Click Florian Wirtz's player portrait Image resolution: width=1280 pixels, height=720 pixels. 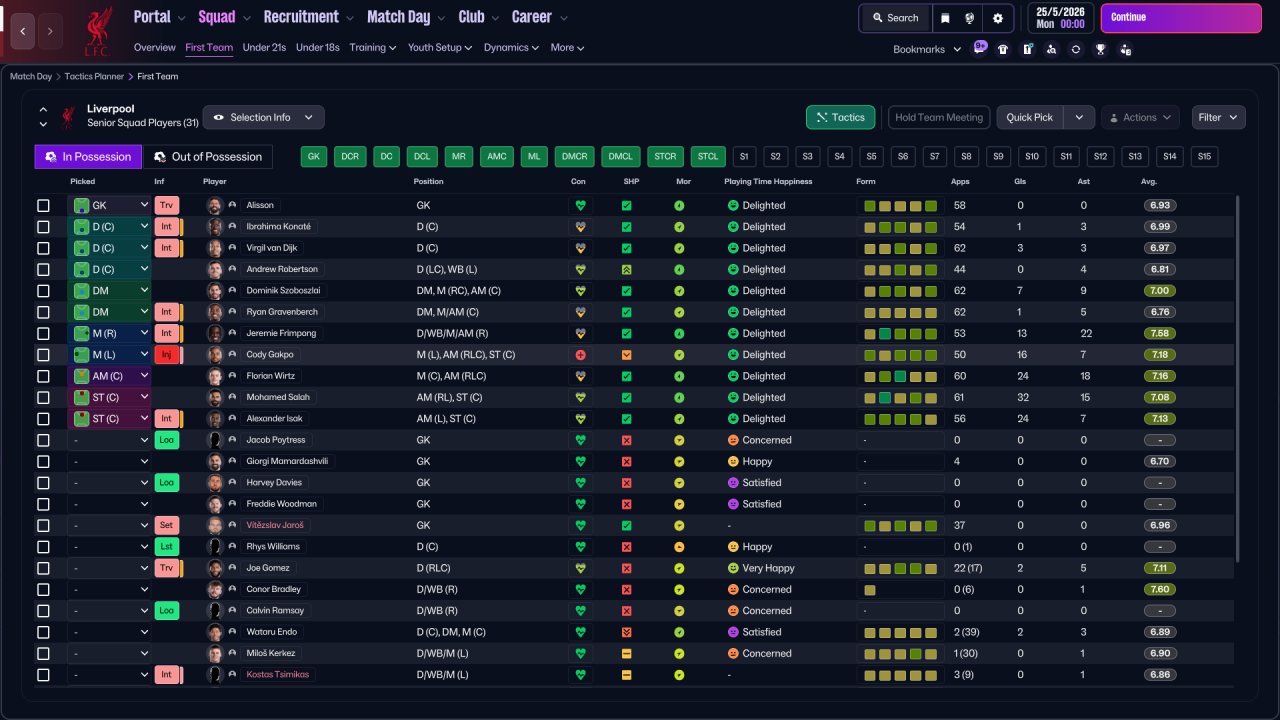(x=214, y=376)
